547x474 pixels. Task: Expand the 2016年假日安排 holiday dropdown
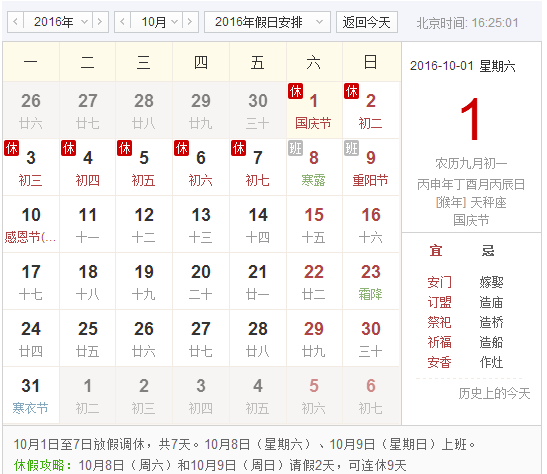267,22
